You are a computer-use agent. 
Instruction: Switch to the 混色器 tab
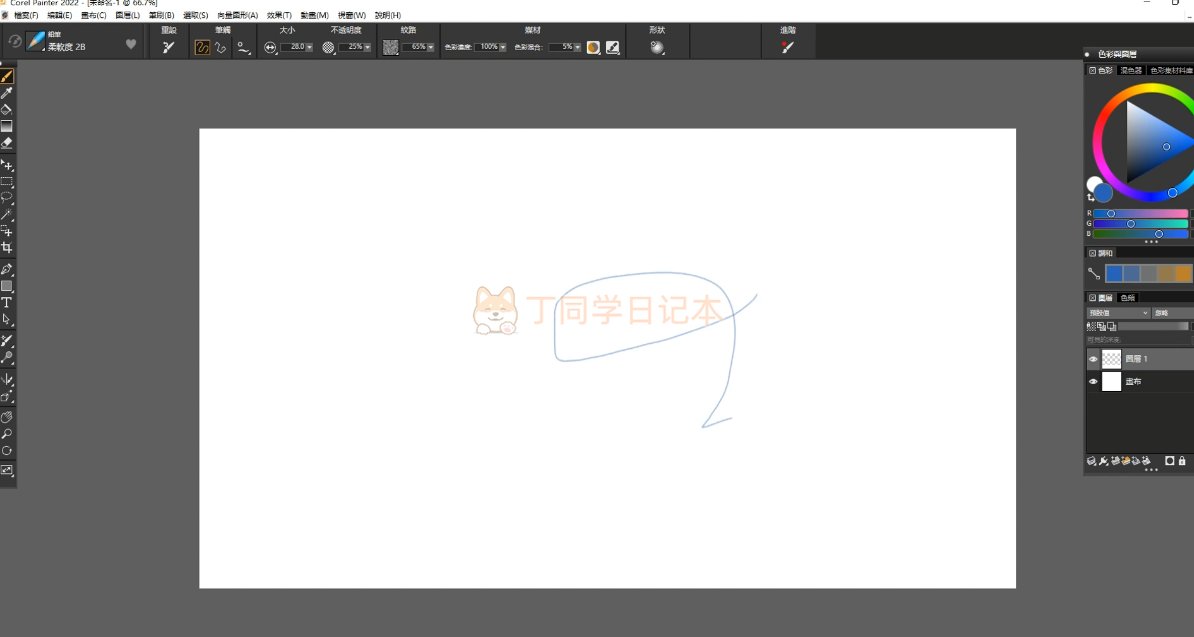[x=1130, y=71]
